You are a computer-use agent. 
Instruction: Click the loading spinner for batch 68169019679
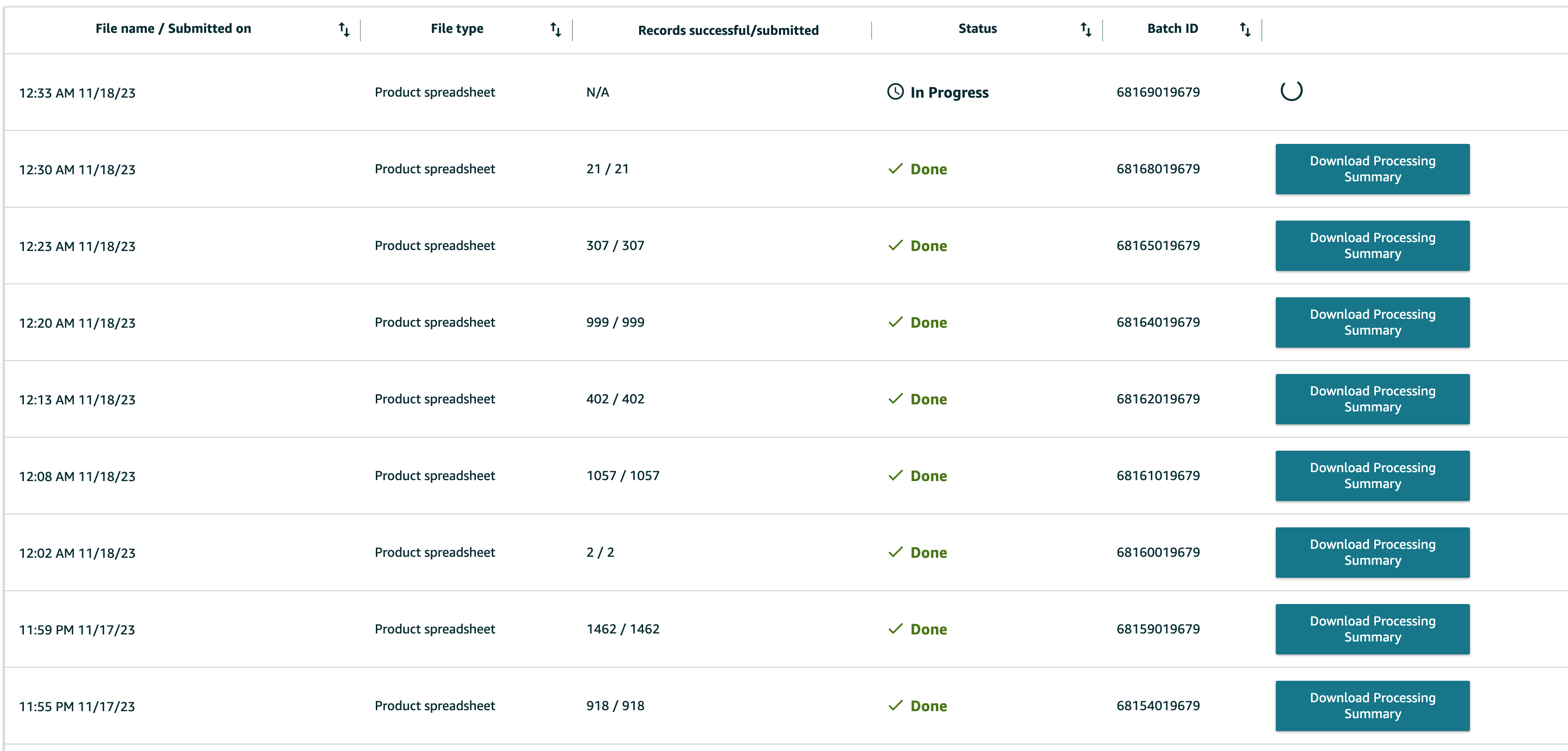1291,91
